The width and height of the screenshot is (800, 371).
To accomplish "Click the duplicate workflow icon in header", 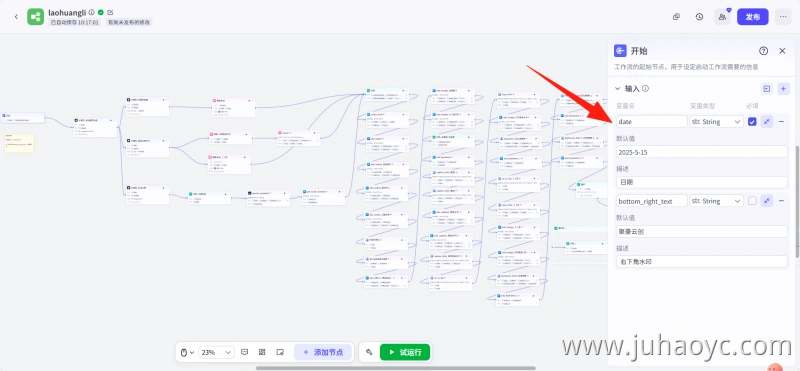I will click(676, 17).
